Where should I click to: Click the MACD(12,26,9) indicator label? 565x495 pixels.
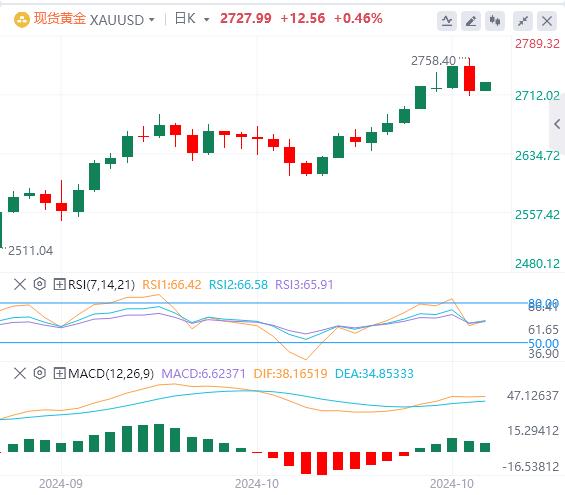click(111, 374)
